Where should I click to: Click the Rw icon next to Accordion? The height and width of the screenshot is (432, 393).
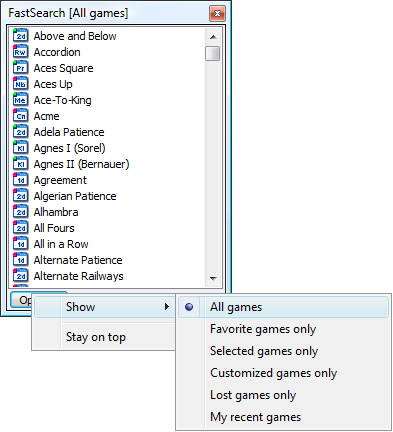(x=20, y=52)
